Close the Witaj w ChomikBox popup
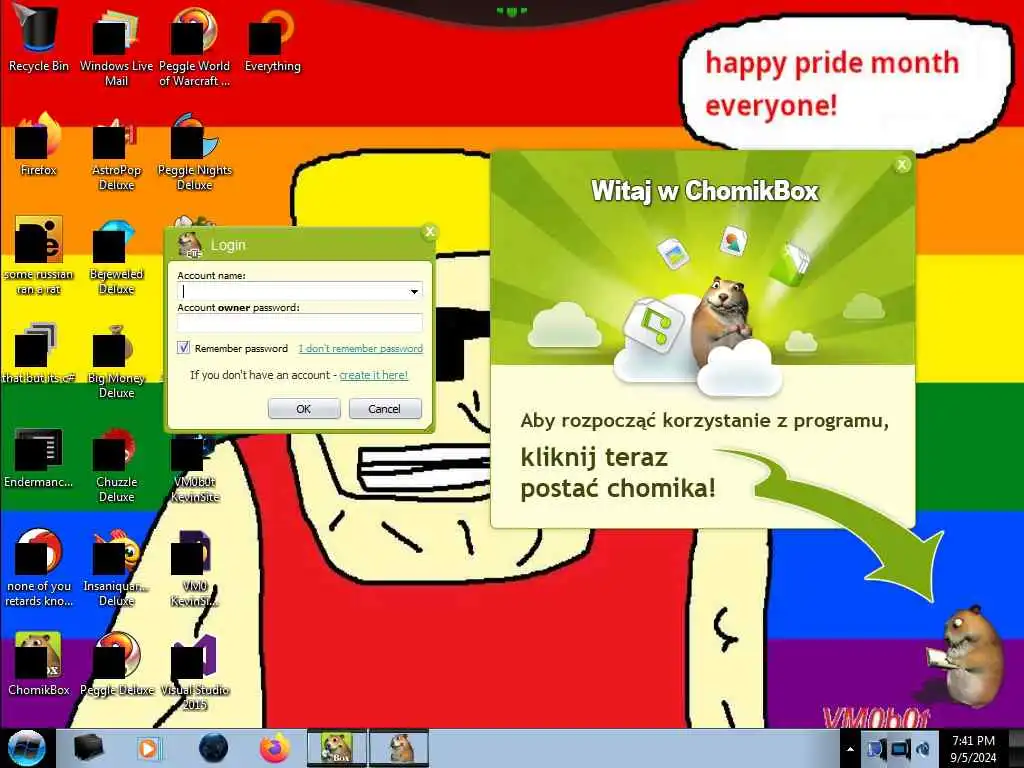The height and width of the screenshot is (768, 1024). tap(902, 165)
